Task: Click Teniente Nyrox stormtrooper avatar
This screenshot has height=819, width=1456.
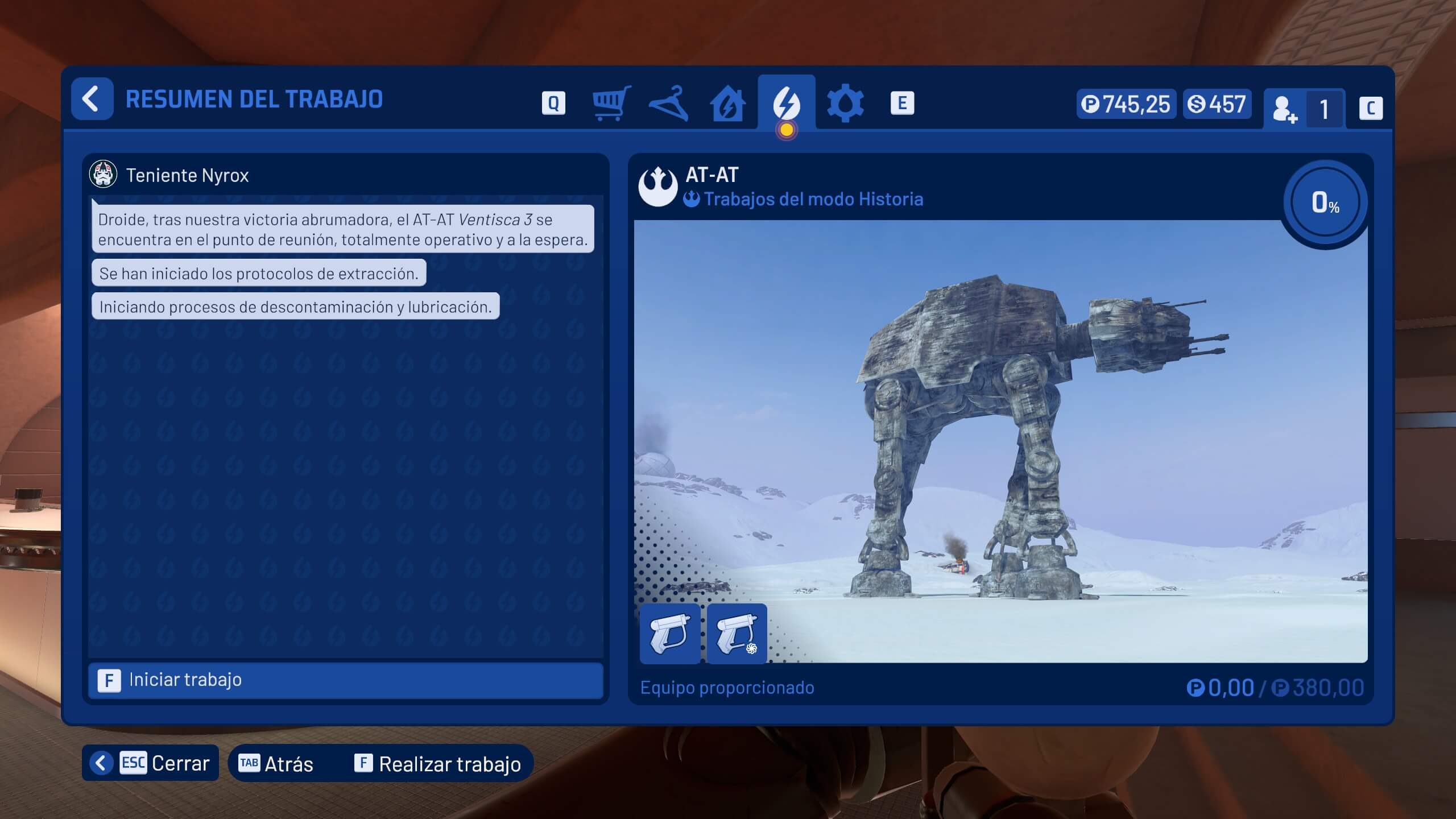Action: [103, 175]
